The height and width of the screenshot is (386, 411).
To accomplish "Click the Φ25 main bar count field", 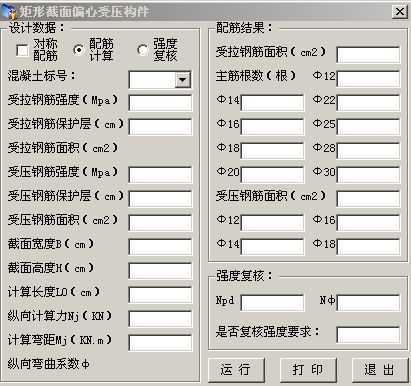I will click(x=368, y=127).
